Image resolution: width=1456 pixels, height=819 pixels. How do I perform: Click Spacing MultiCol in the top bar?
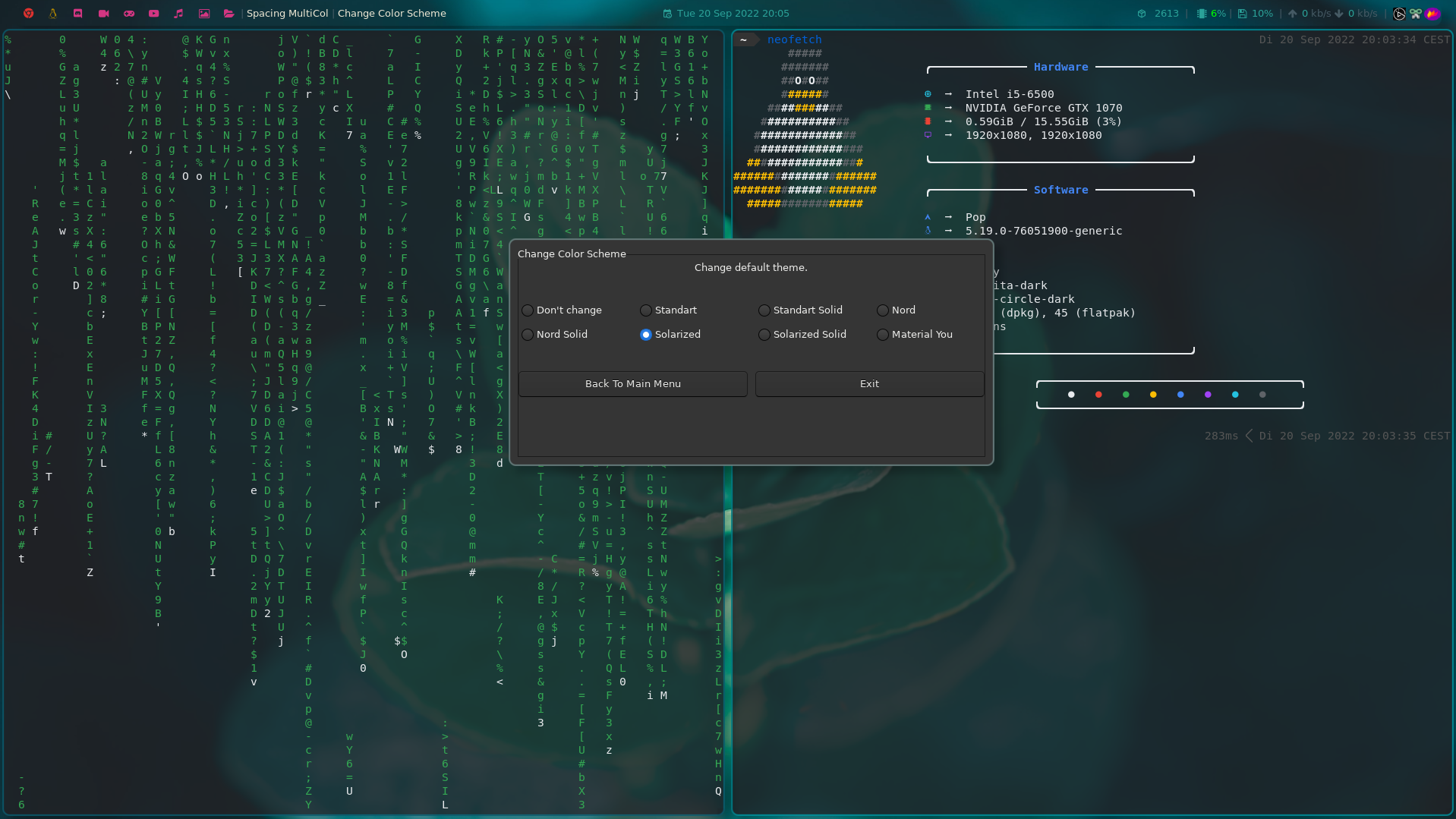[288, 14]
